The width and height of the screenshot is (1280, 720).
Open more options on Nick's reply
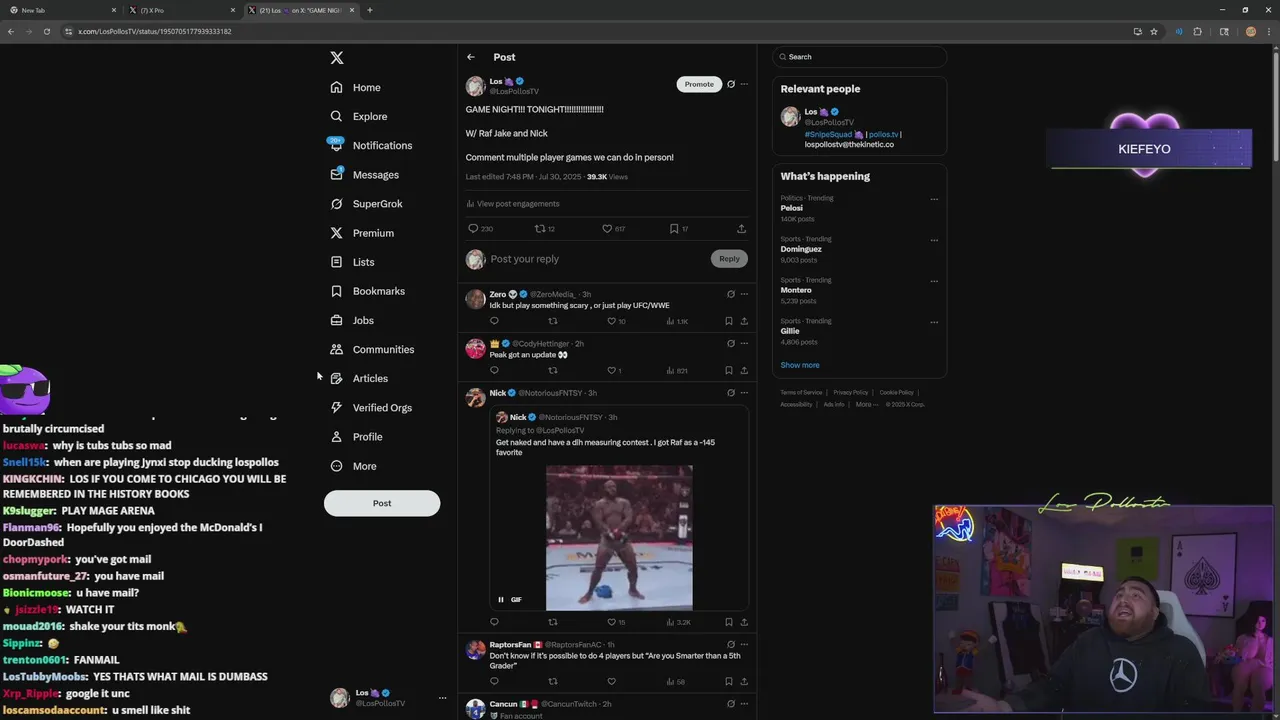[x=744, y=393]
